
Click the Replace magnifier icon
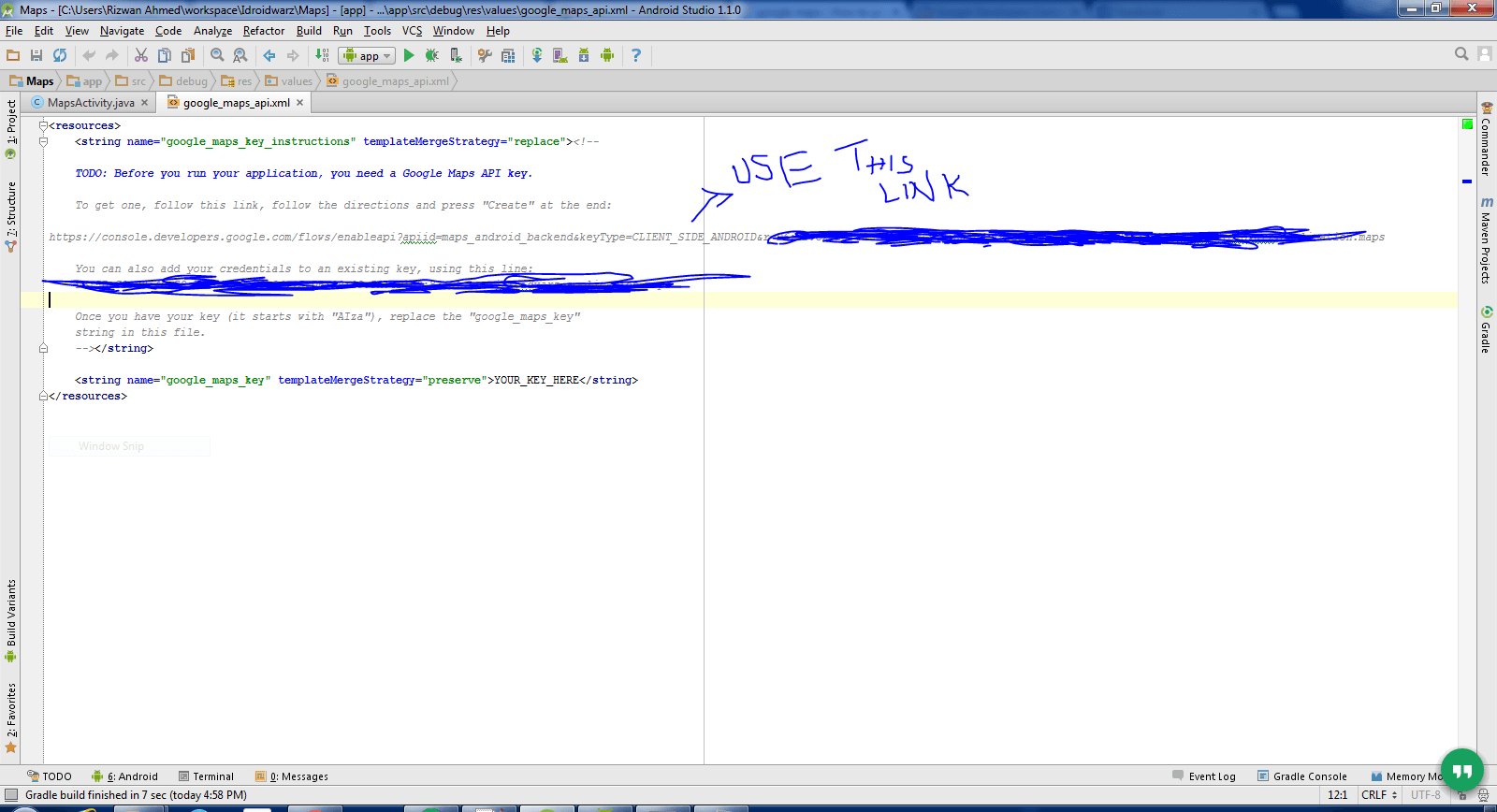click(x=240, y=55)
